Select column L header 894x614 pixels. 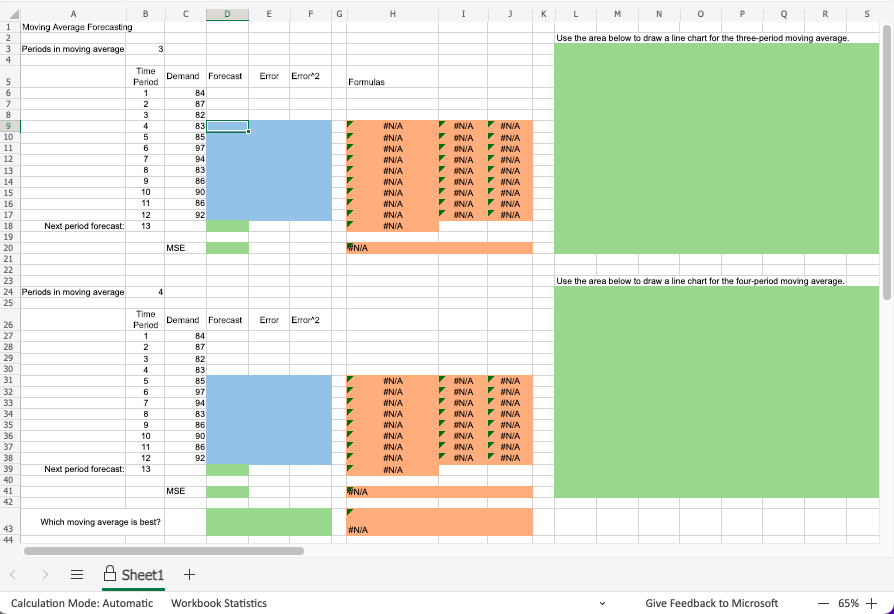point(575,14)
